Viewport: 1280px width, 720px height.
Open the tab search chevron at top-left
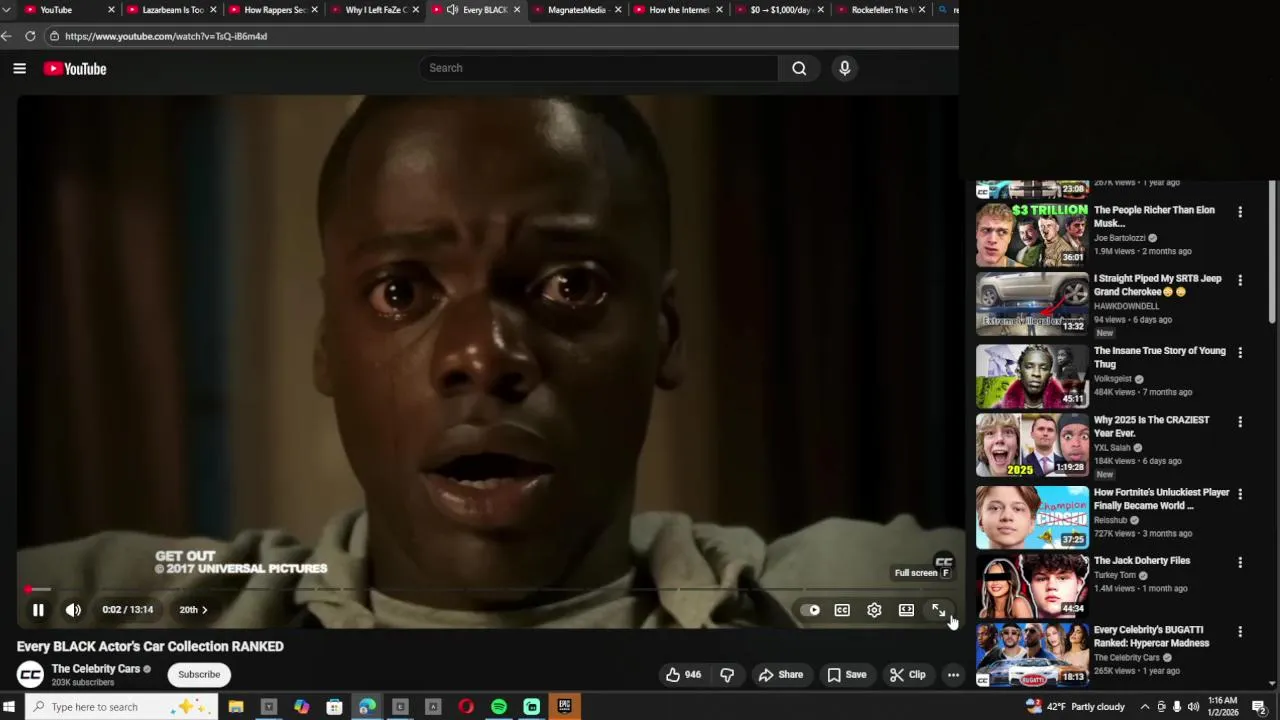pyautogui.click(x=6, y=10)
